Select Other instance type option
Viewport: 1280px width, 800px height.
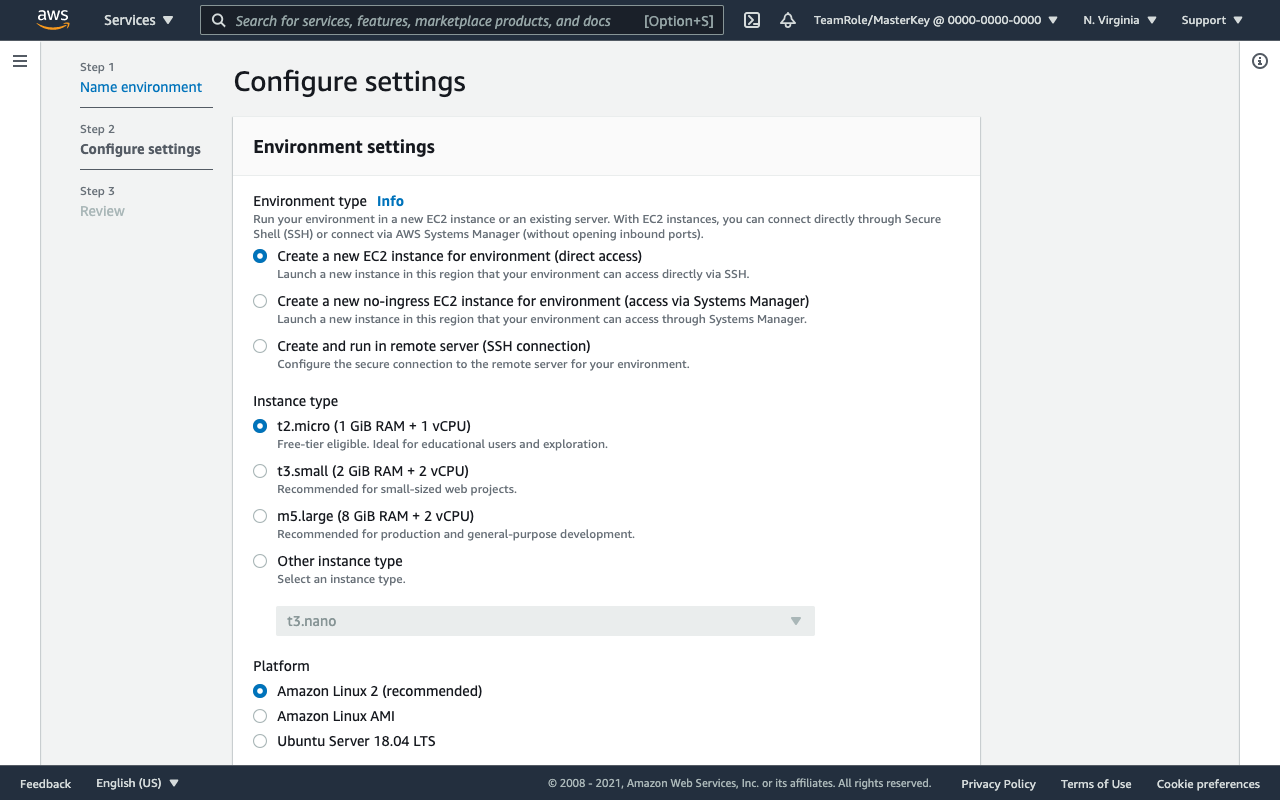260,561
